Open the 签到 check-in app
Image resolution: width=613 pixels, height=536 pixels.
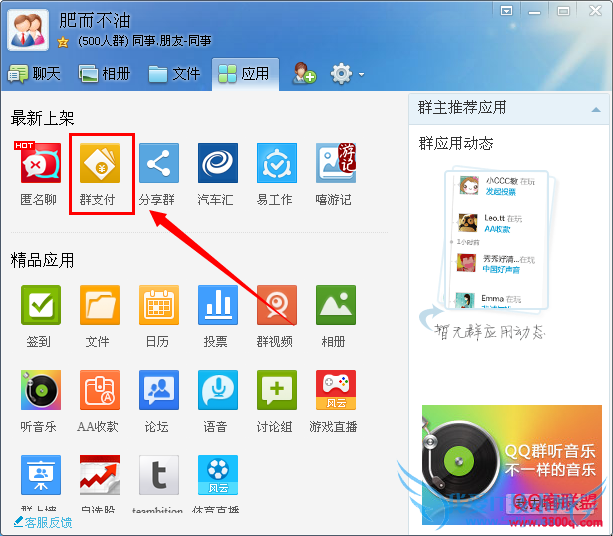(41, 305)
